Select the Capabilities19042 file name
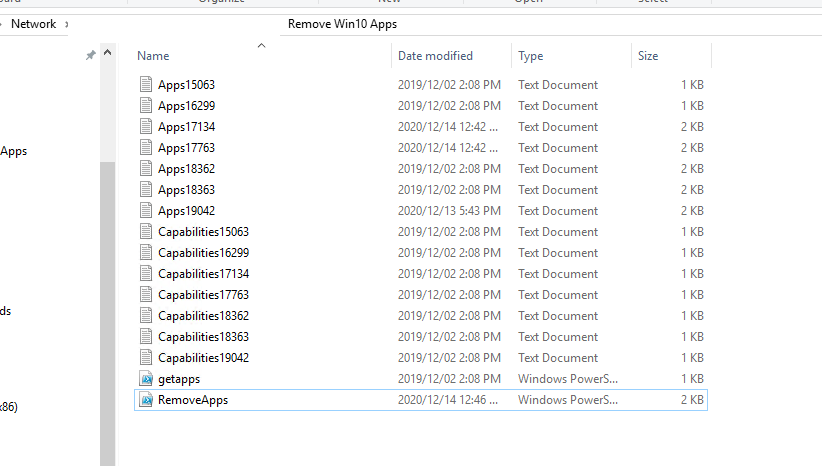The height and width of the screenshot is (466, 822). 203,358
